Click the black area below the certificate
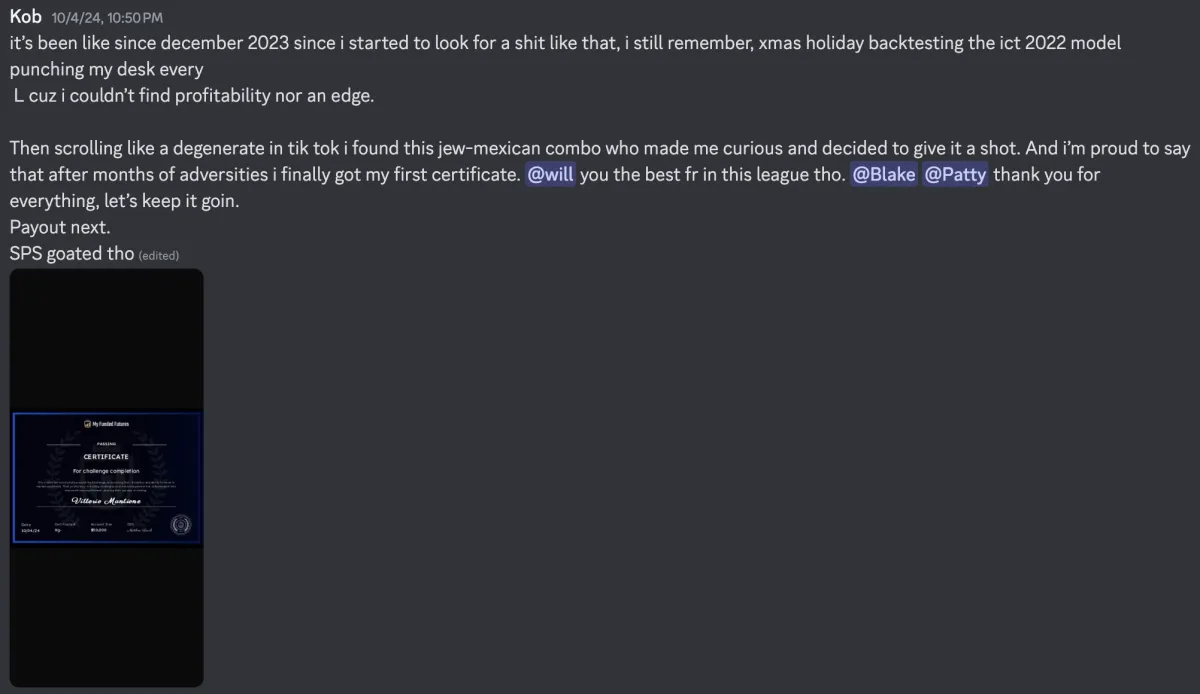 (x=106, y=615)
